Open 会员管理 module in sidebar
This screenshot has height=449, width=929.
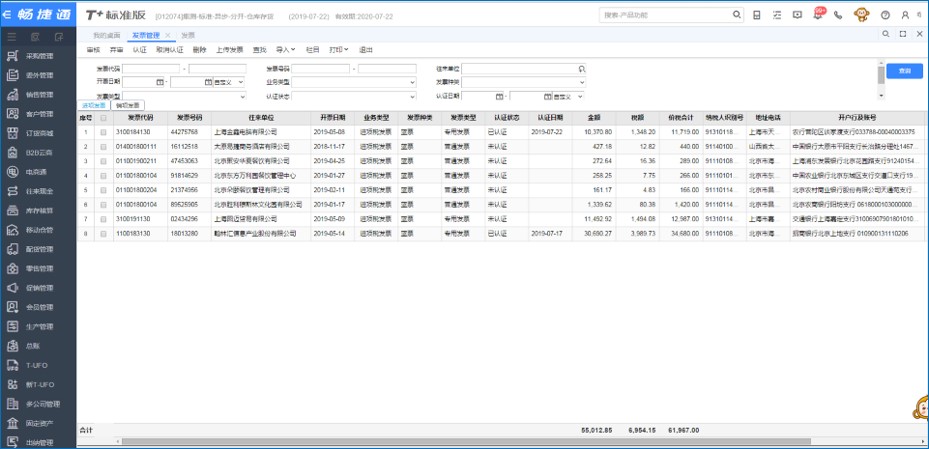point(39,307)
